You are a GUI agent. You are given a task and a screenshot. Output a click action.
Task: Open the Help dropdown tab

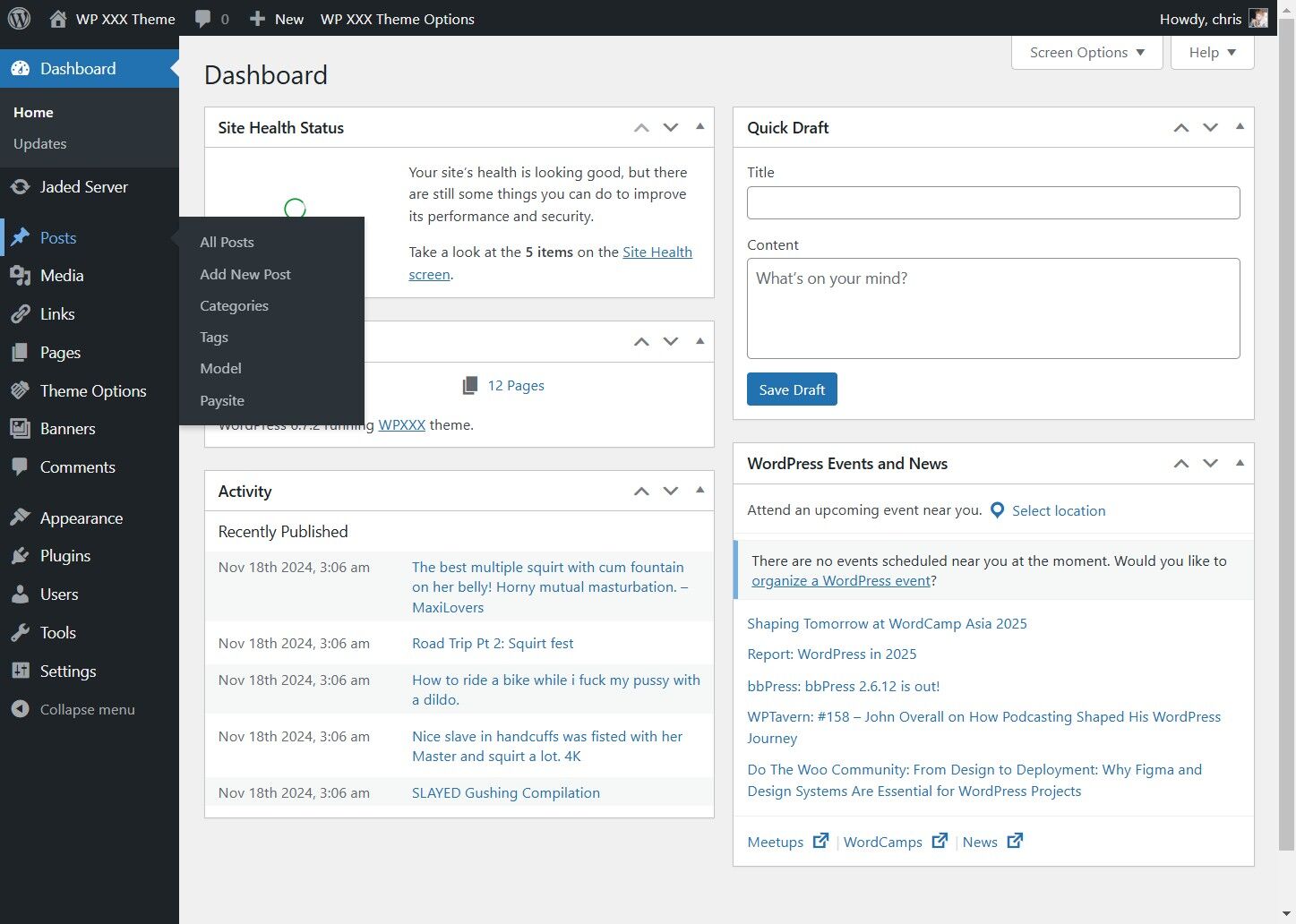point(1212,53)
